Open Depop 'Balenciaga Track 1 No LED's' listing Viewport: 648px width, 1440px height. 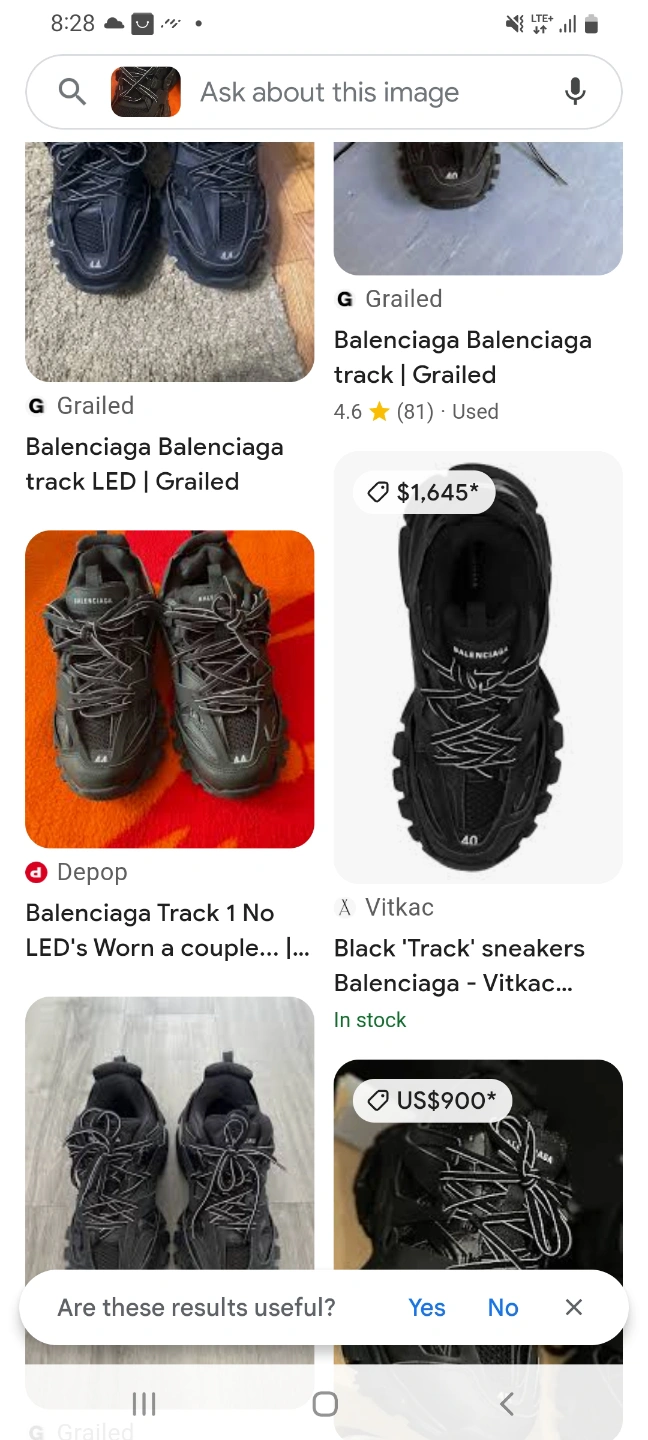pos(167,930)
